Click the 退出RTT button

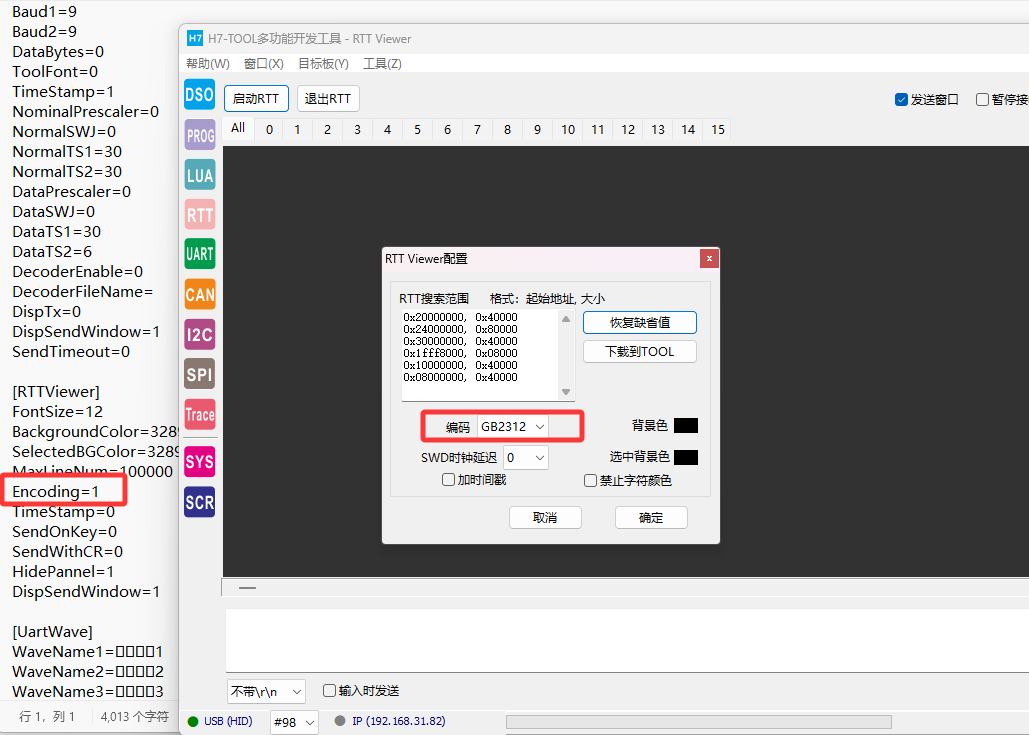coord(328,98)
